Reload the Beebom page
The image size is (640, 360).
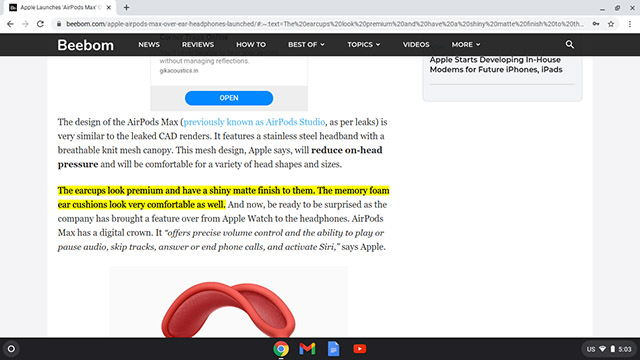[x=40, y=24]
